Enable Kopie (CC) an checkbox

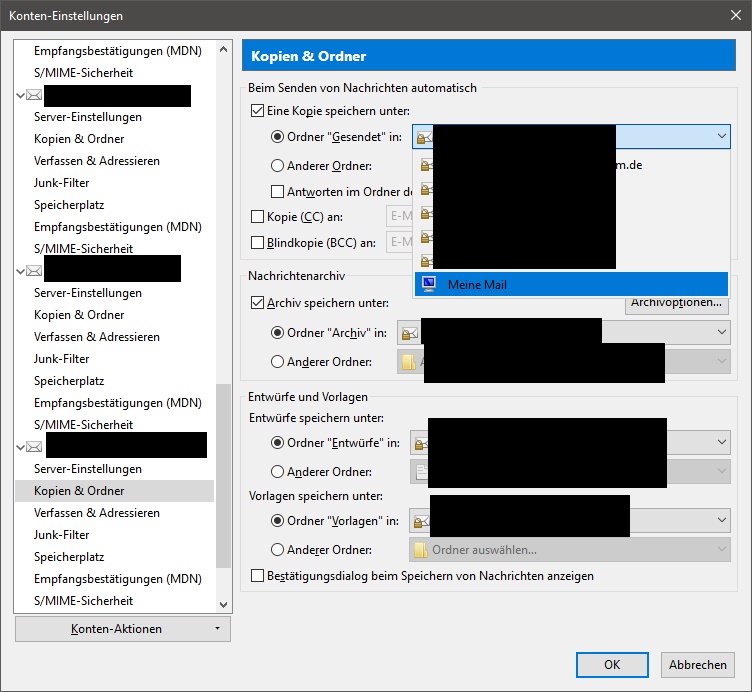(x=258, y=217)
